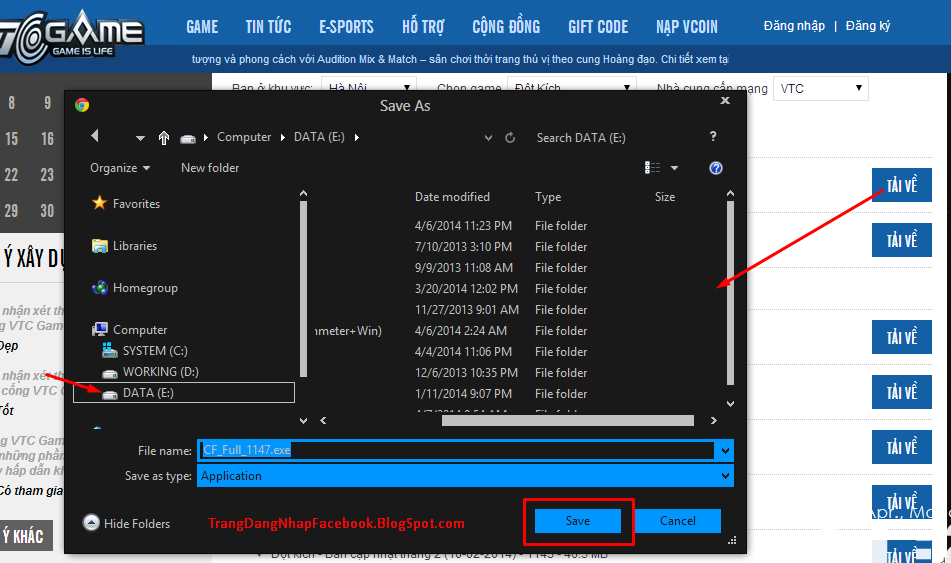This screenshot has width=951, height=563.
Task: Select Computer in the navigation pane
Action: click(x=139, y=330)
